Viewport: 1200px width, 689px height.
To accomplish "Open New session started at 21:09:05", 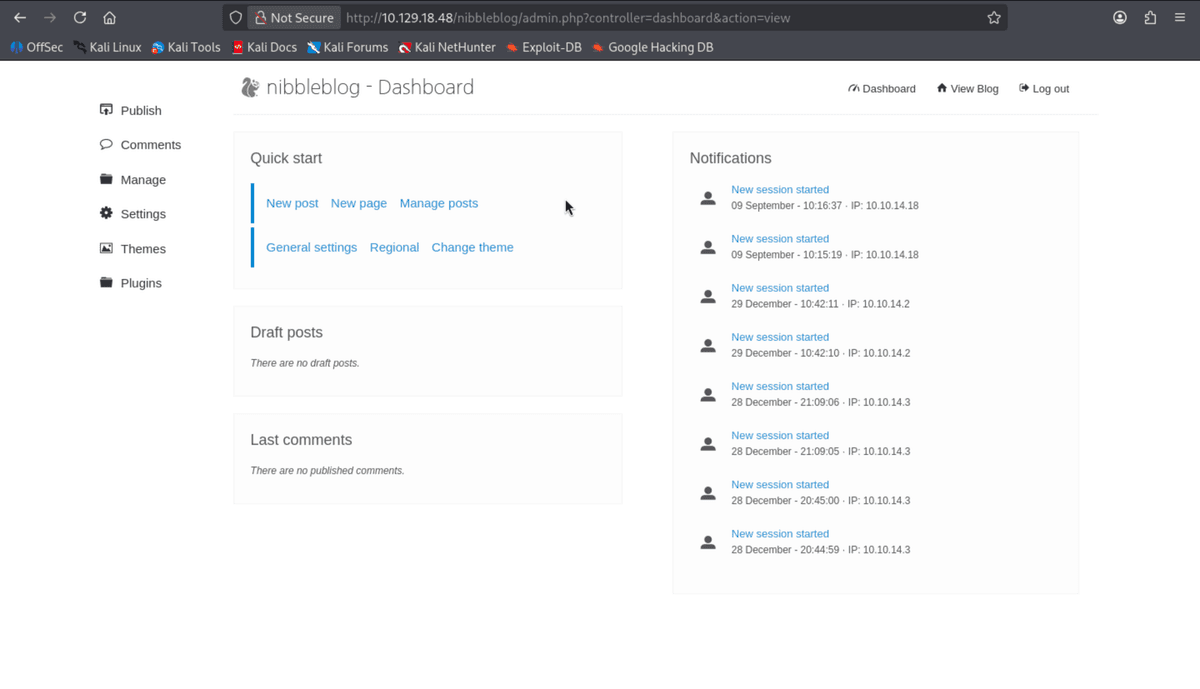I will pos(780,435).
